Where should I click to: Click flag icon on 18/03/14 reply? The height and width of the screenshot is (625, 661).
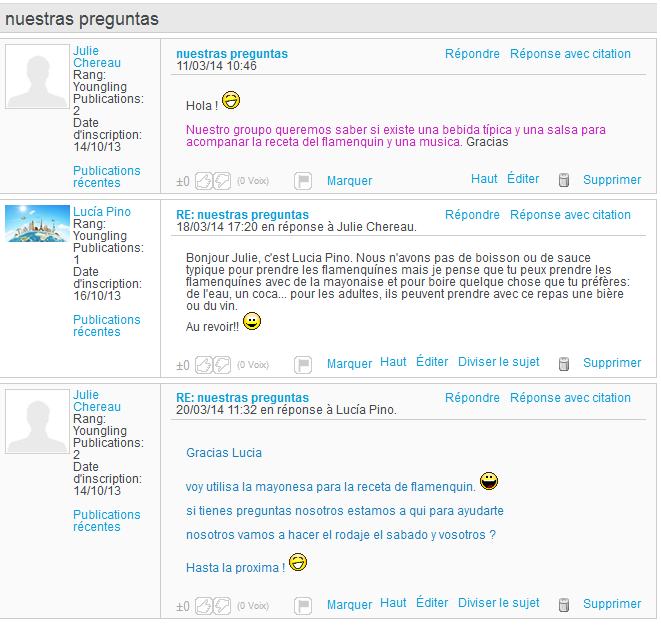303,365
